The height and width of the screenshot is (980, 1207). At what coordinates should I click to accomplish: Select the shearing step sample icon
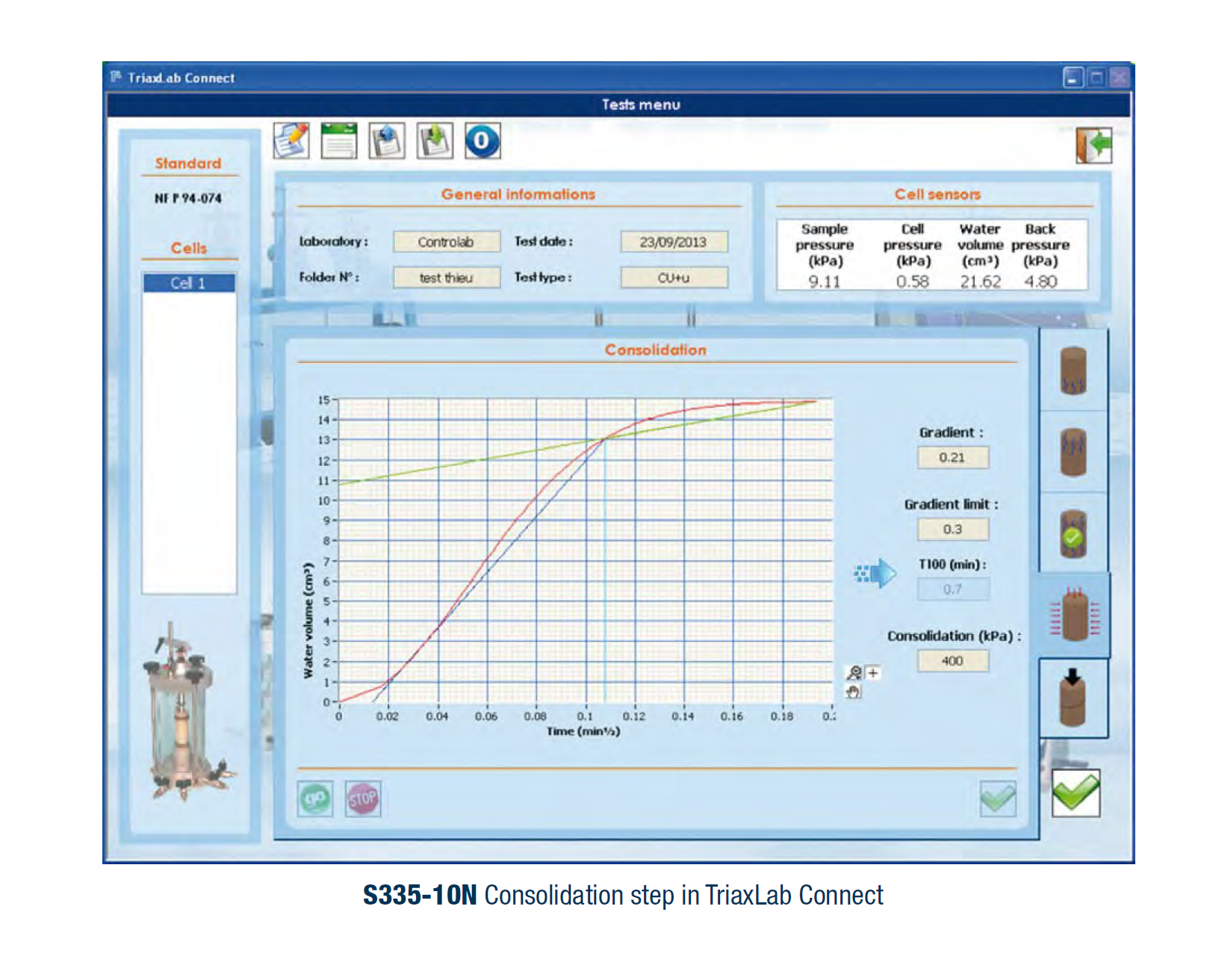pos(1073,698)
